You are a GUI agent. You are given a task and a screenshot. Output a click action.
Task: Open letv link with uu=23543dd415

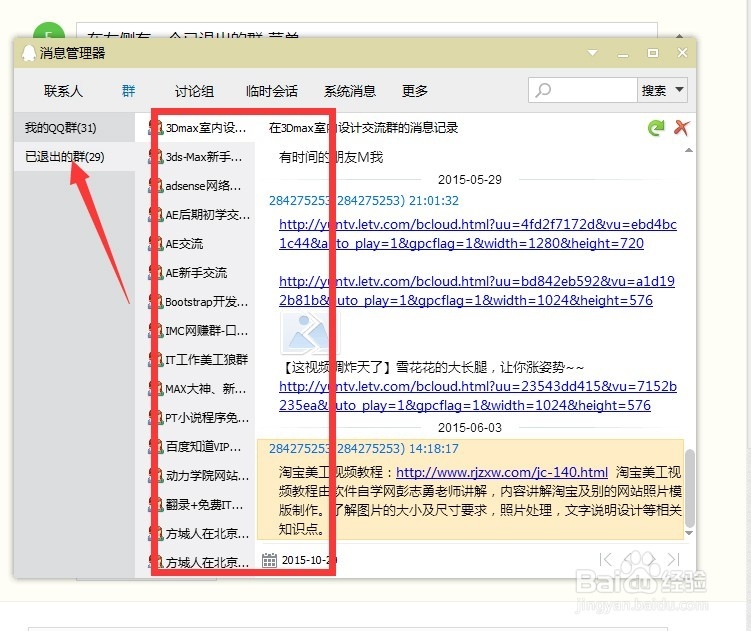(478, 396)
